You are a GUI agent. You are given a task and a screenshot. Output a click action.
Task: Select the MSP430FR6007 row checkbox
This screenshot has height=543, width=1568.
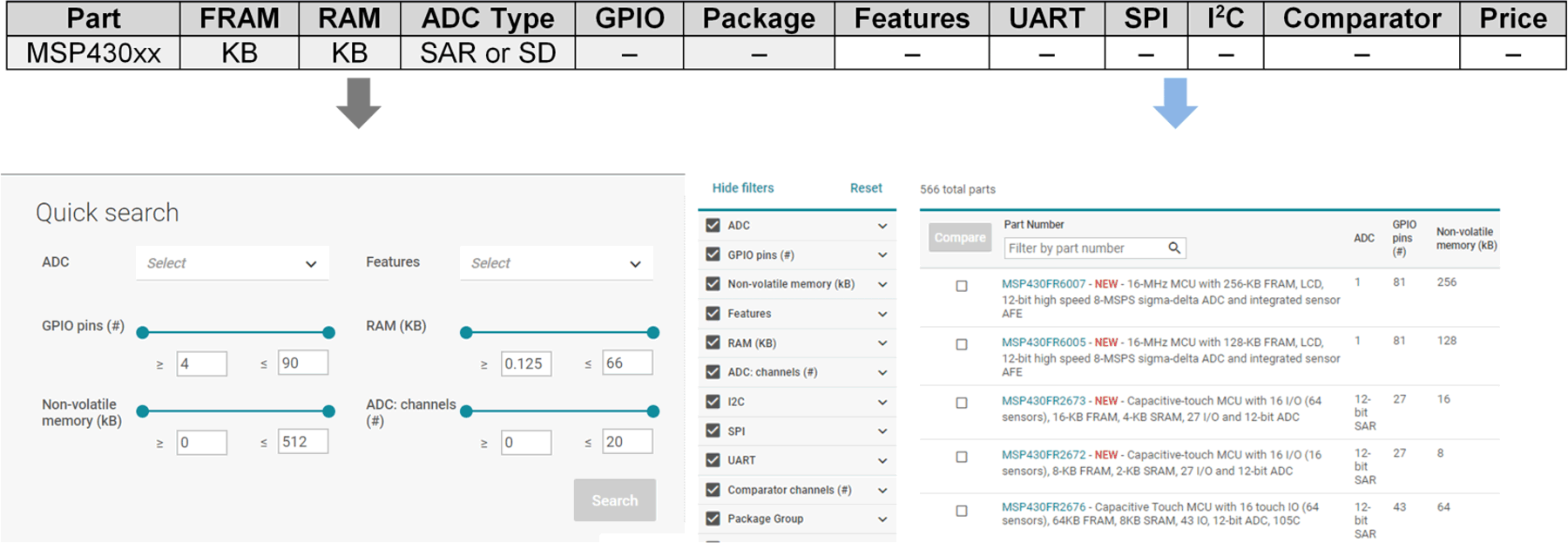pos(962,286)
